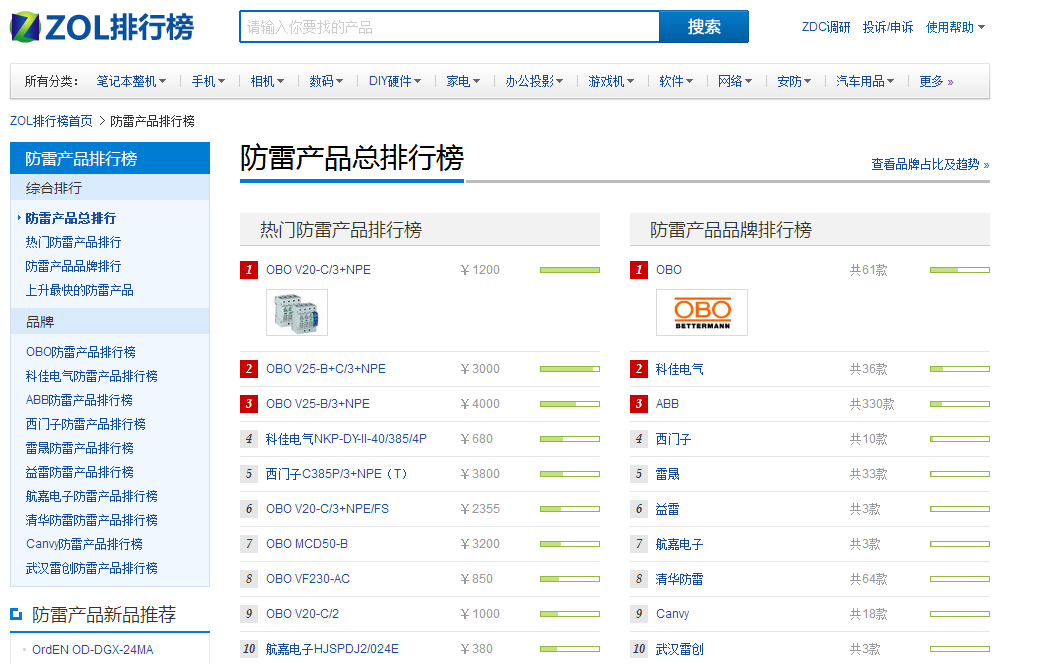The image size is (1040, 664).
Task: Open the OBO Bettermann brand logo image
Action: point(702,312)
